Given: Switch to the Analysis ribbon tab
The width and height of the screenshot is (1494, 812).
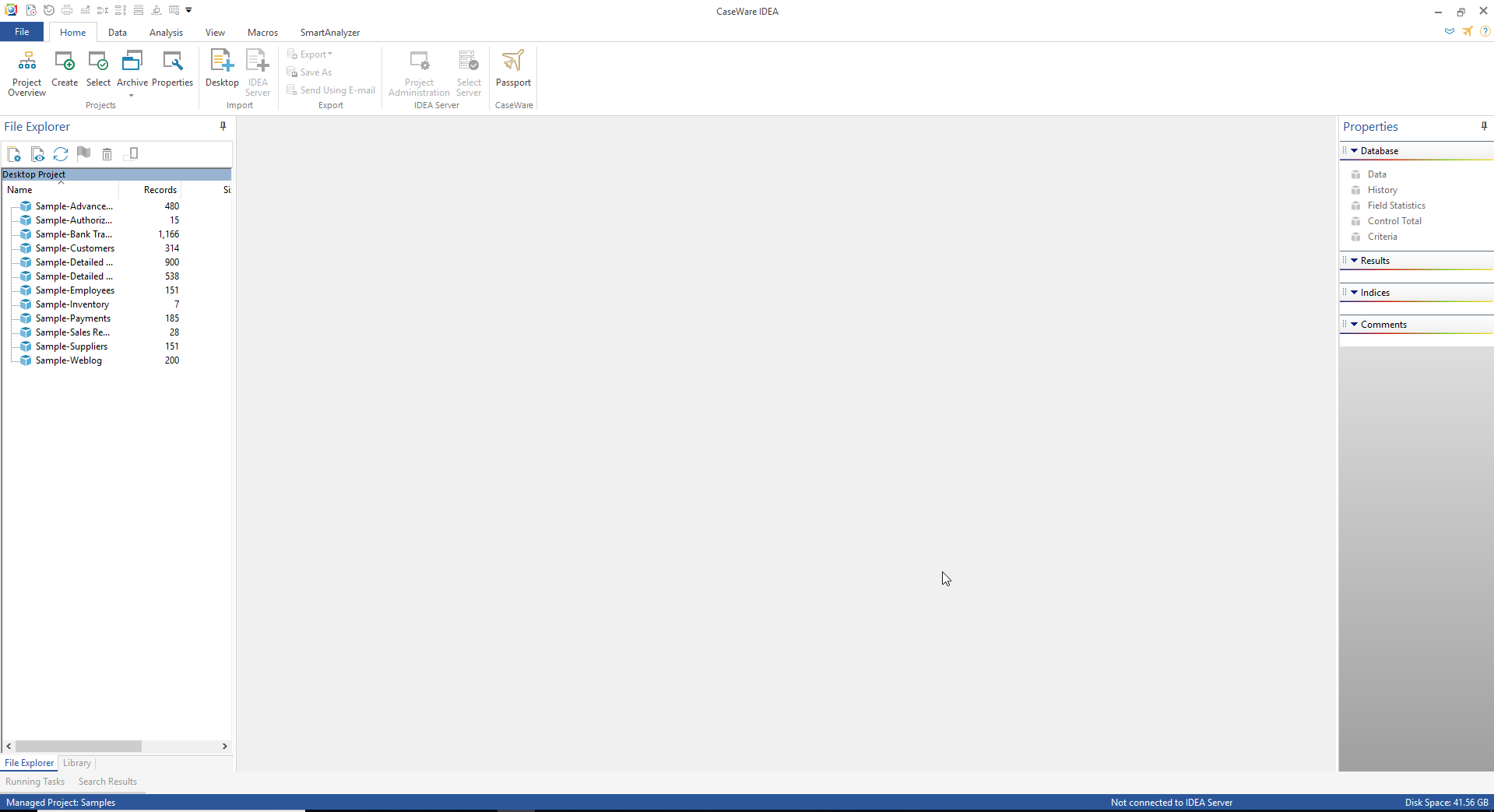Looking at the screenshot, I should 166,33.
